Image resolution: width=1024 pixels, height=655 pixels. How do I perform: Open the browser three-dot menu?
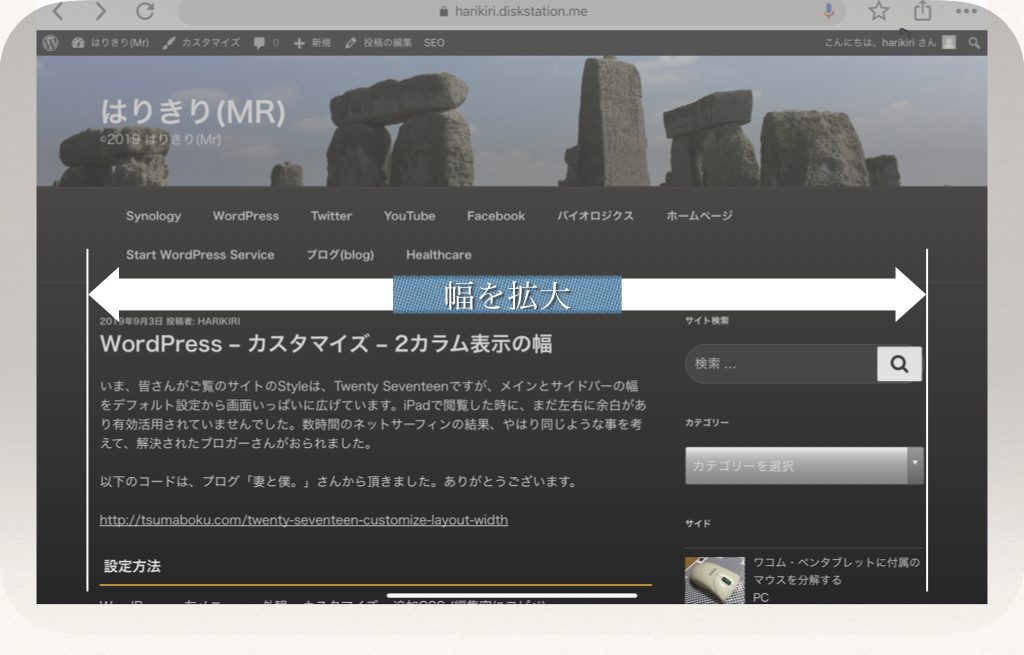pos(966,10)
